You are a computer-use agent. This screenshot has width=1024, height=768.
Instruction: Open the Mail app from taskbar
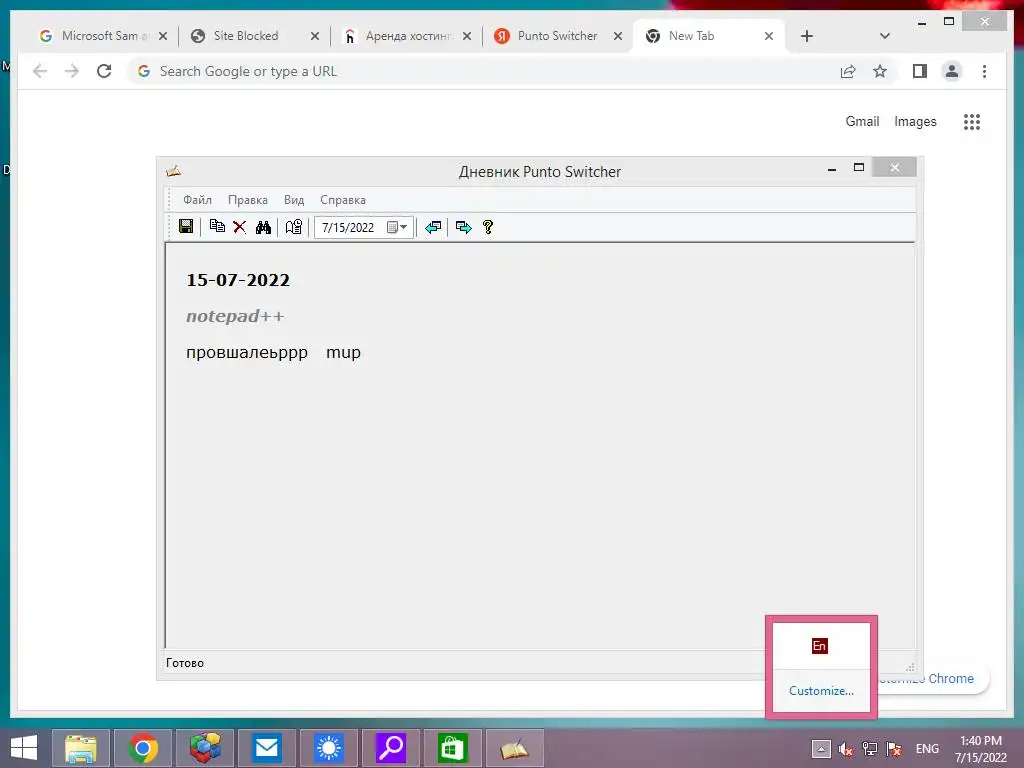[x=266, y=748]
